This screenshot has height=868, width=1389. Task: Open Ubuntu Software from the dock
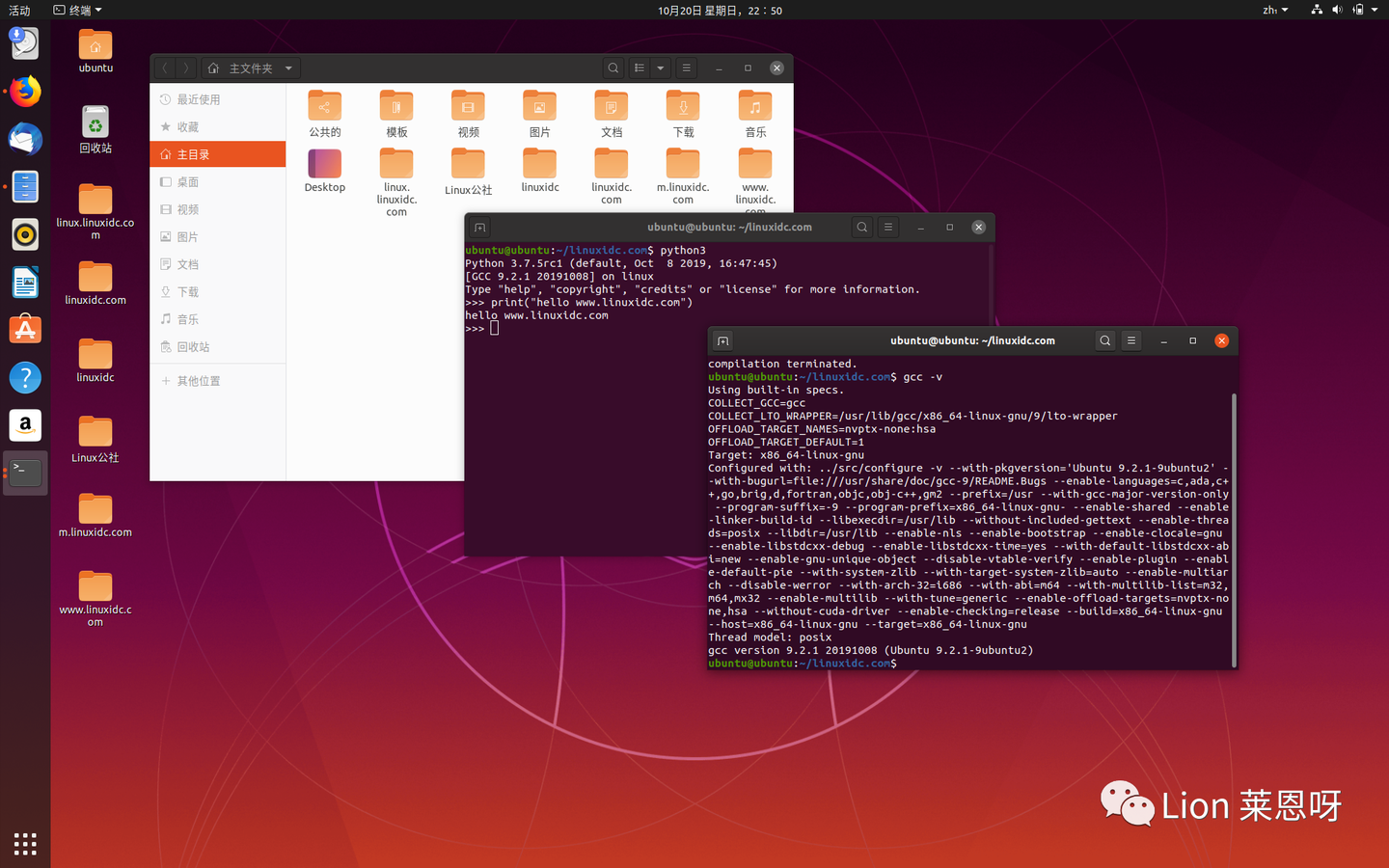(x=24, y=329)
